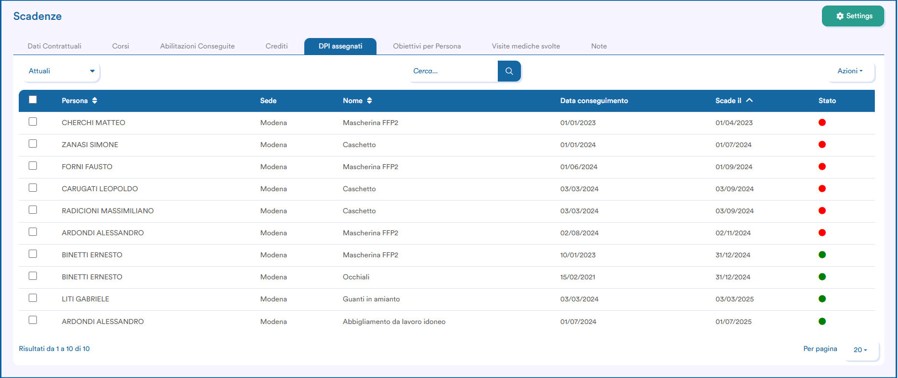Open Obiettivi per Persona tab
Image resolution: width=898 pixels, height=378 pixels.
click(x=427, y=46)
